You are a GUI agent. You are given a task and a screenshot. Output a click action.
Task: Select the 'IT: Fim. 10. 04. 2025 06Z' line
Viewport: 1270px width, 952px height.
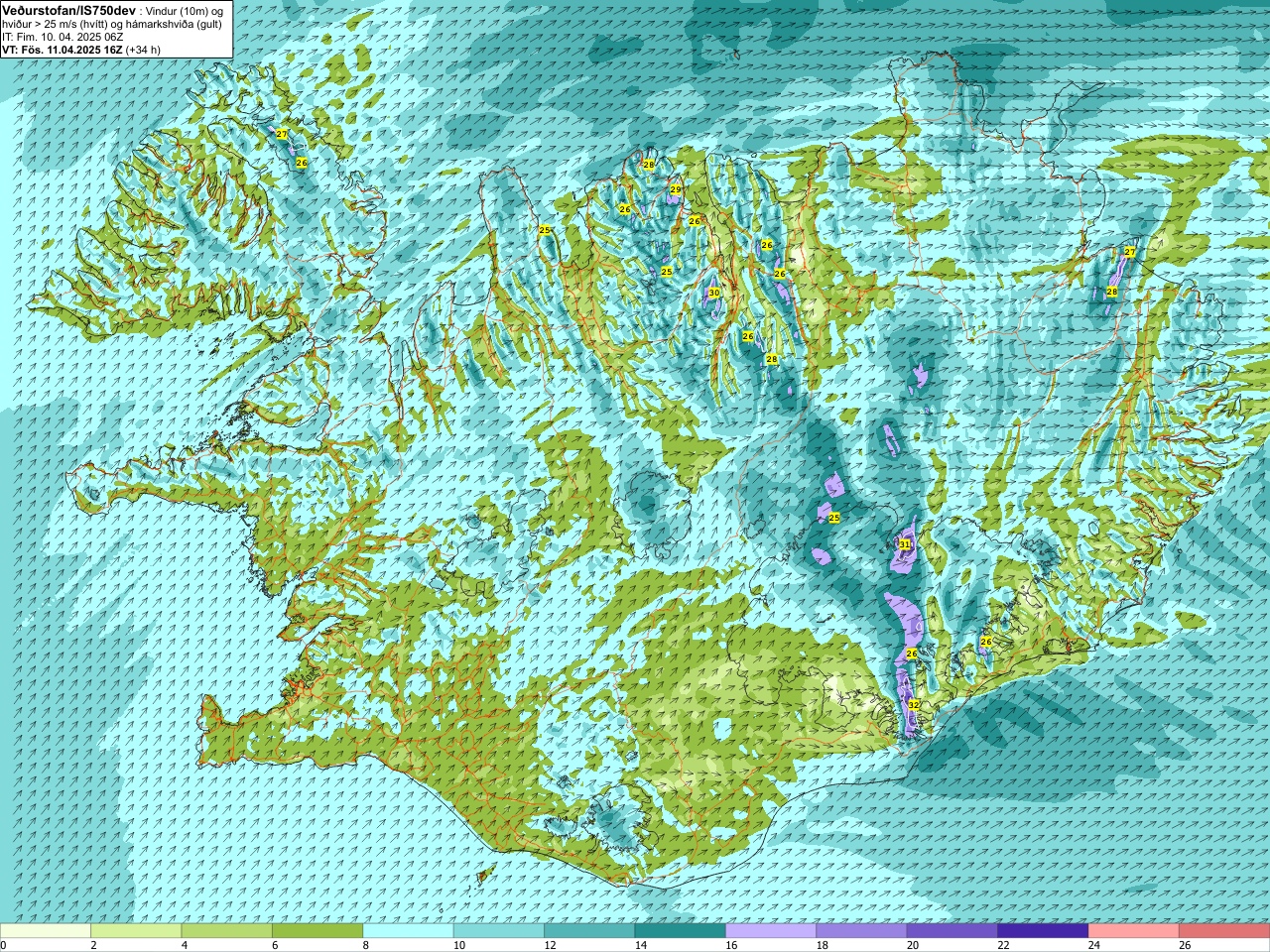(x=63, y=37)
